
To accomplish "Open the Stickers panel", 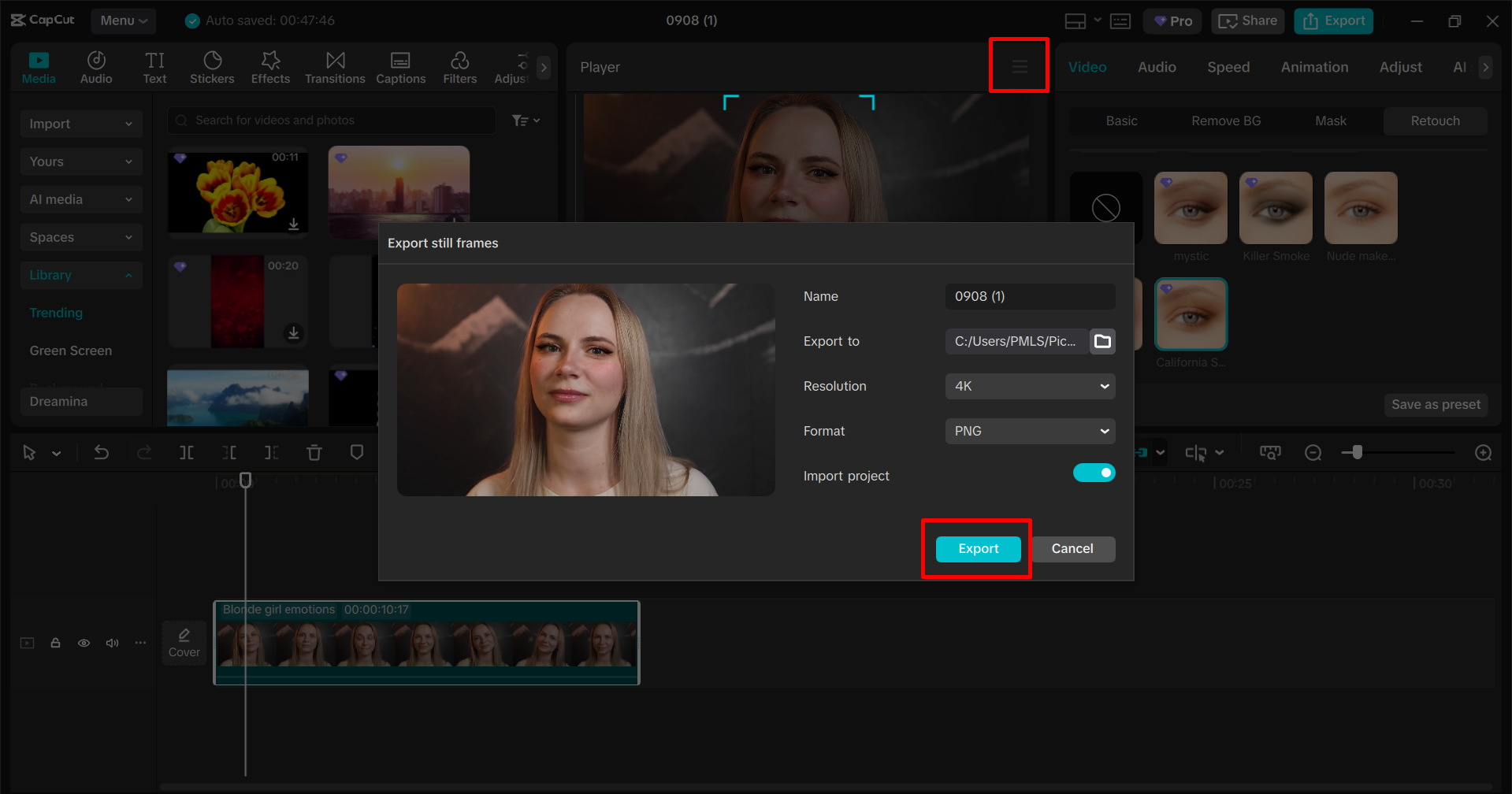I will (x=211, y=66).
